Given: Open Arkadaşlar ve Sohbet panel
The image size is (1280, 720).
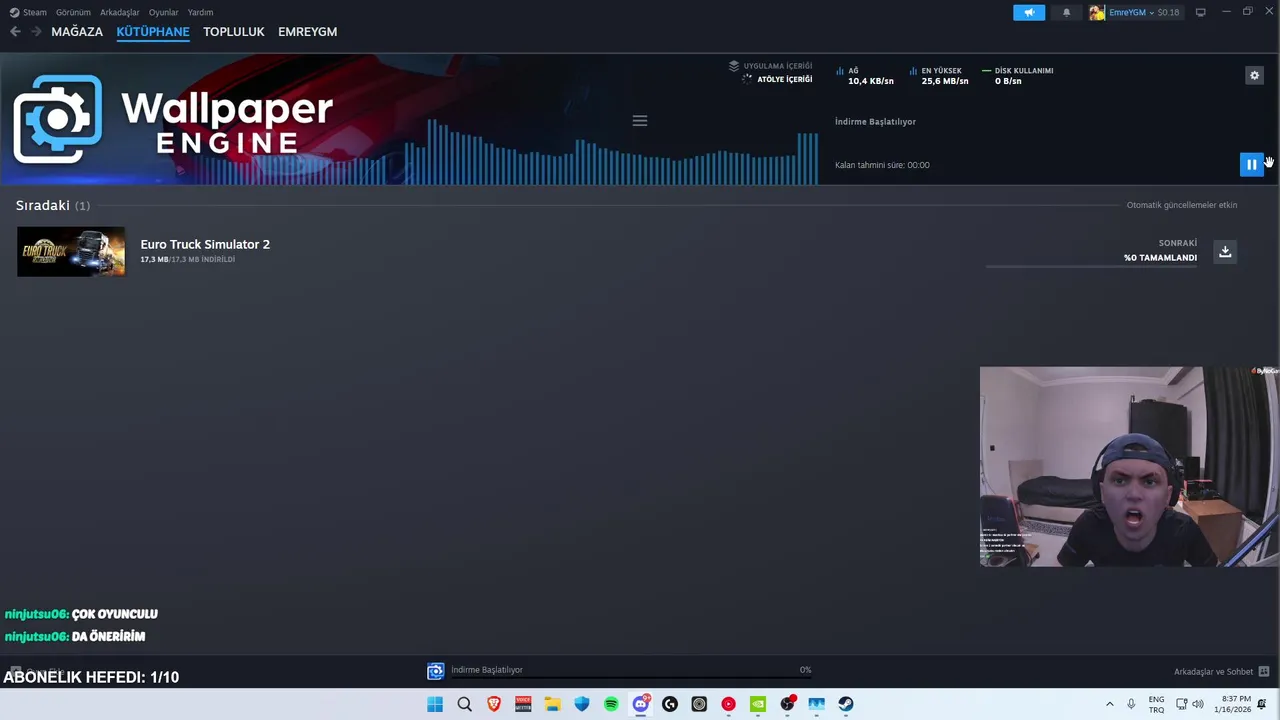Looking at the screenshot, I should [1221, 671].
